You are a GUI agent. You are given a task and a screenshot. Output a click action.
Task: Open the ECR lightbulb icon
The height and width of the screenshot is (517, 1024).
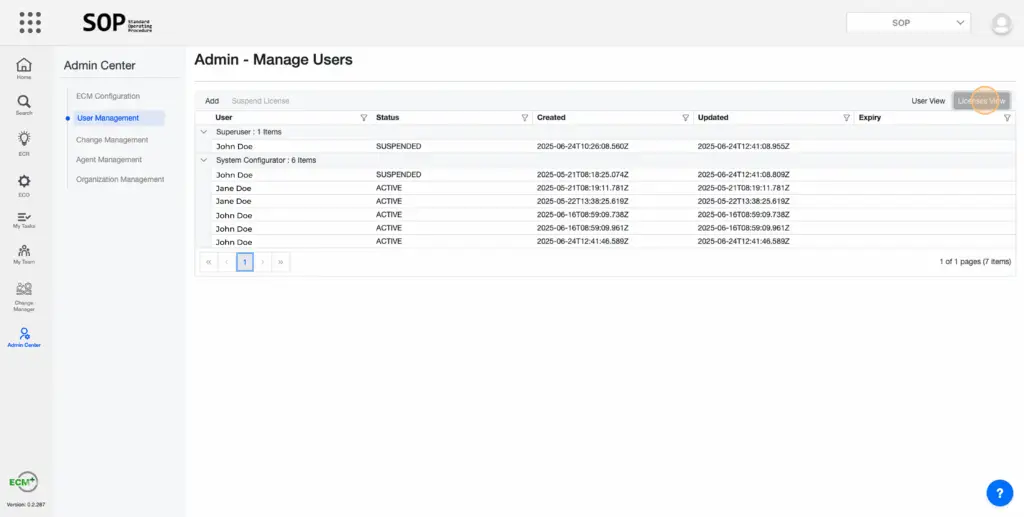[24, 144]
